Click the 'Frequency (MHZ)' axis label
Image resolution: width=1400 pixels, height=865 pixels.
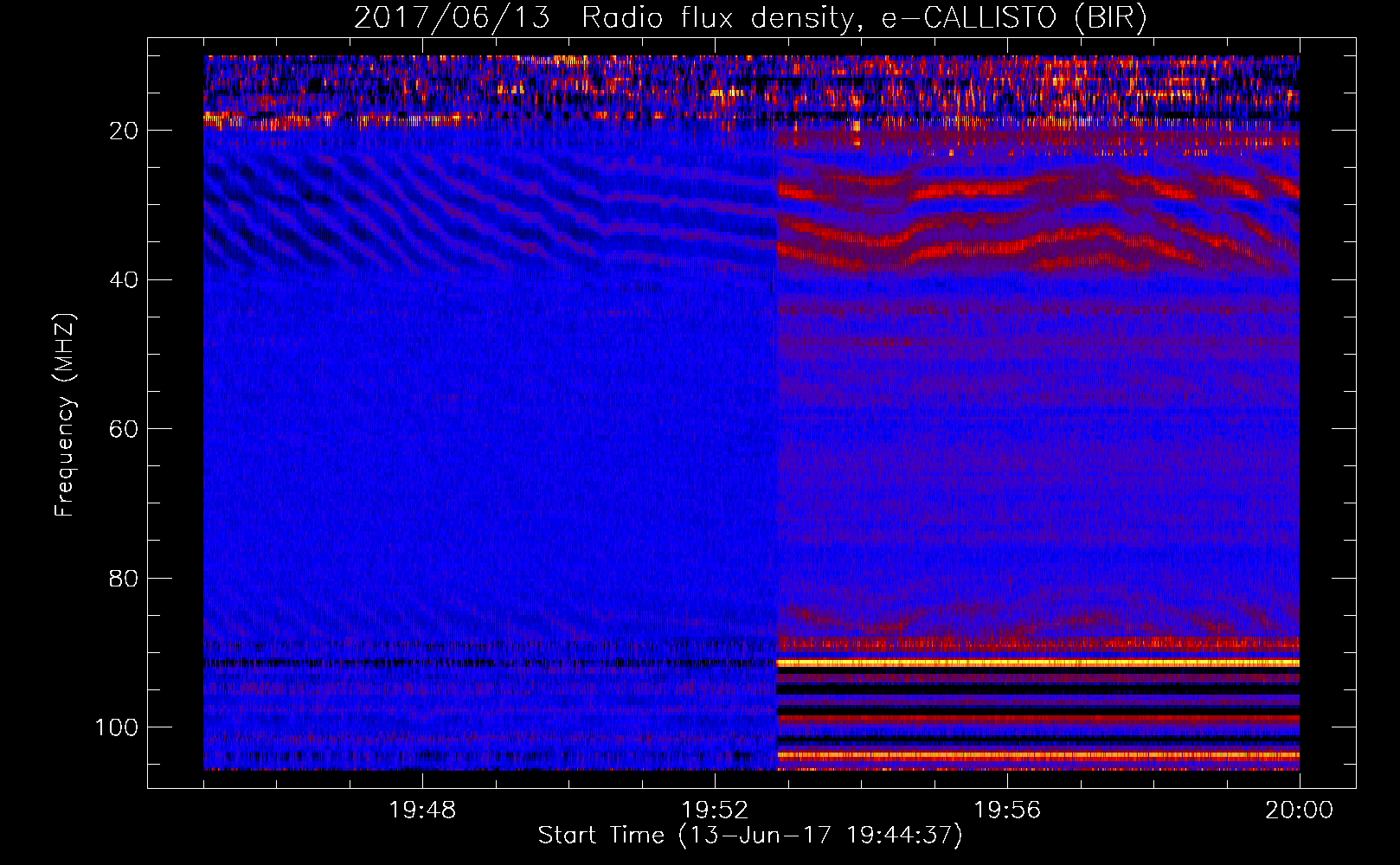tap(65, 414)
